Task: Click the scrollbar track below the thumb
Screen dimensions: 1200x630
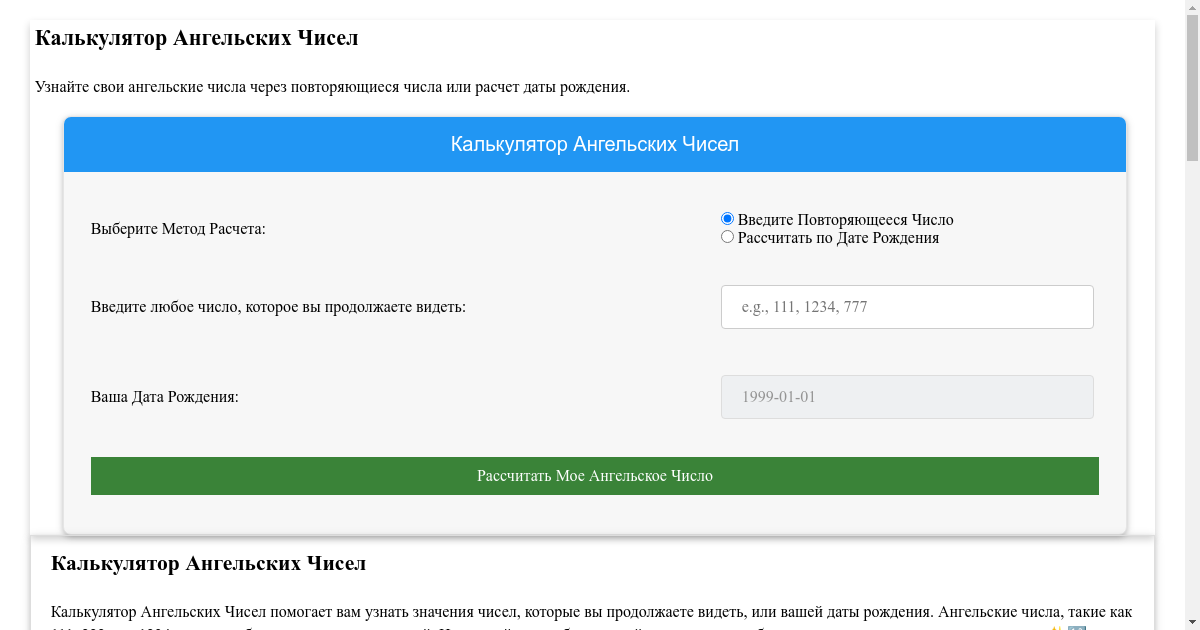Action: pyautogui.click(x=1192, y=400)
